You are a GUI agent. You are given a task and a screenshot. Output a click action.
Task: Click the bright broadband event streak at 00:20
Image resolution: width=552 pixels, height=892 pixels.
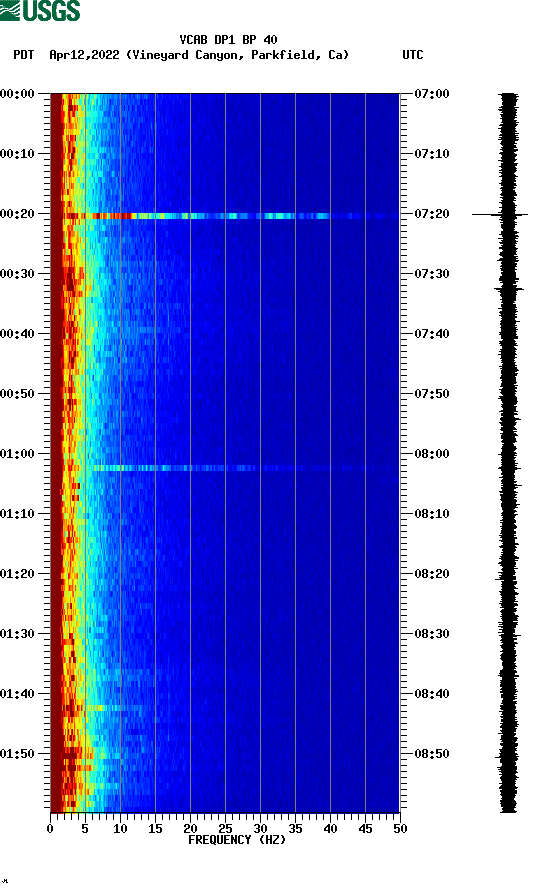pos(225,216)
